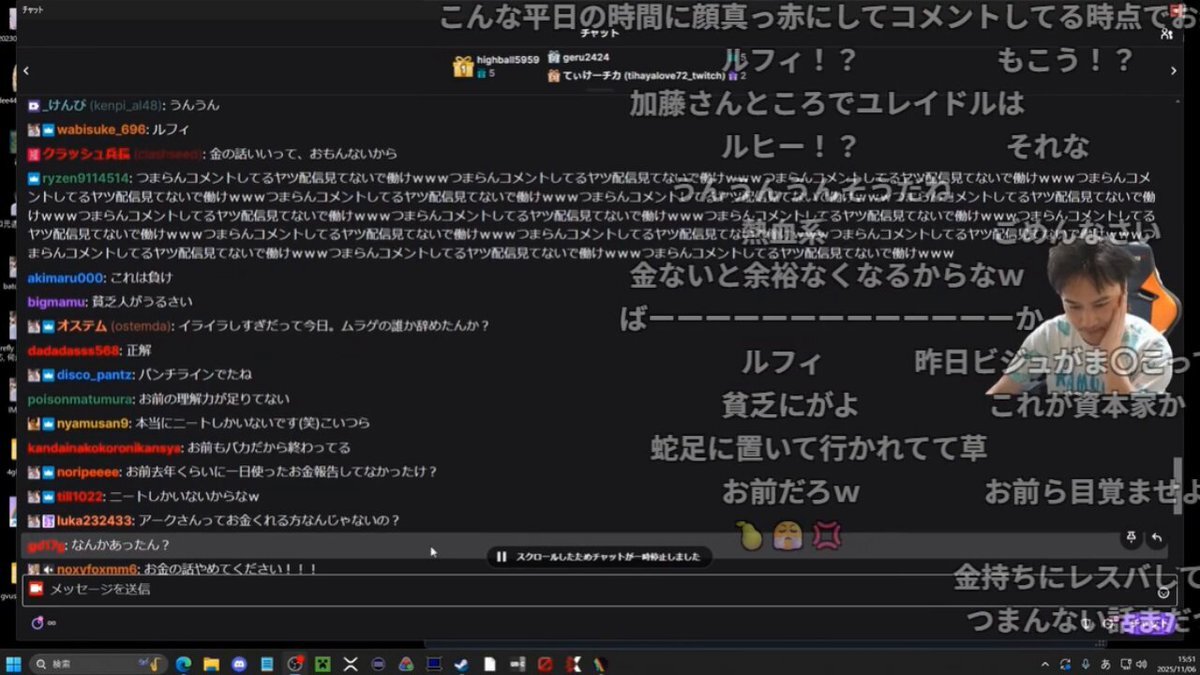
Task: Open username akimaru000
Action: 65,277
